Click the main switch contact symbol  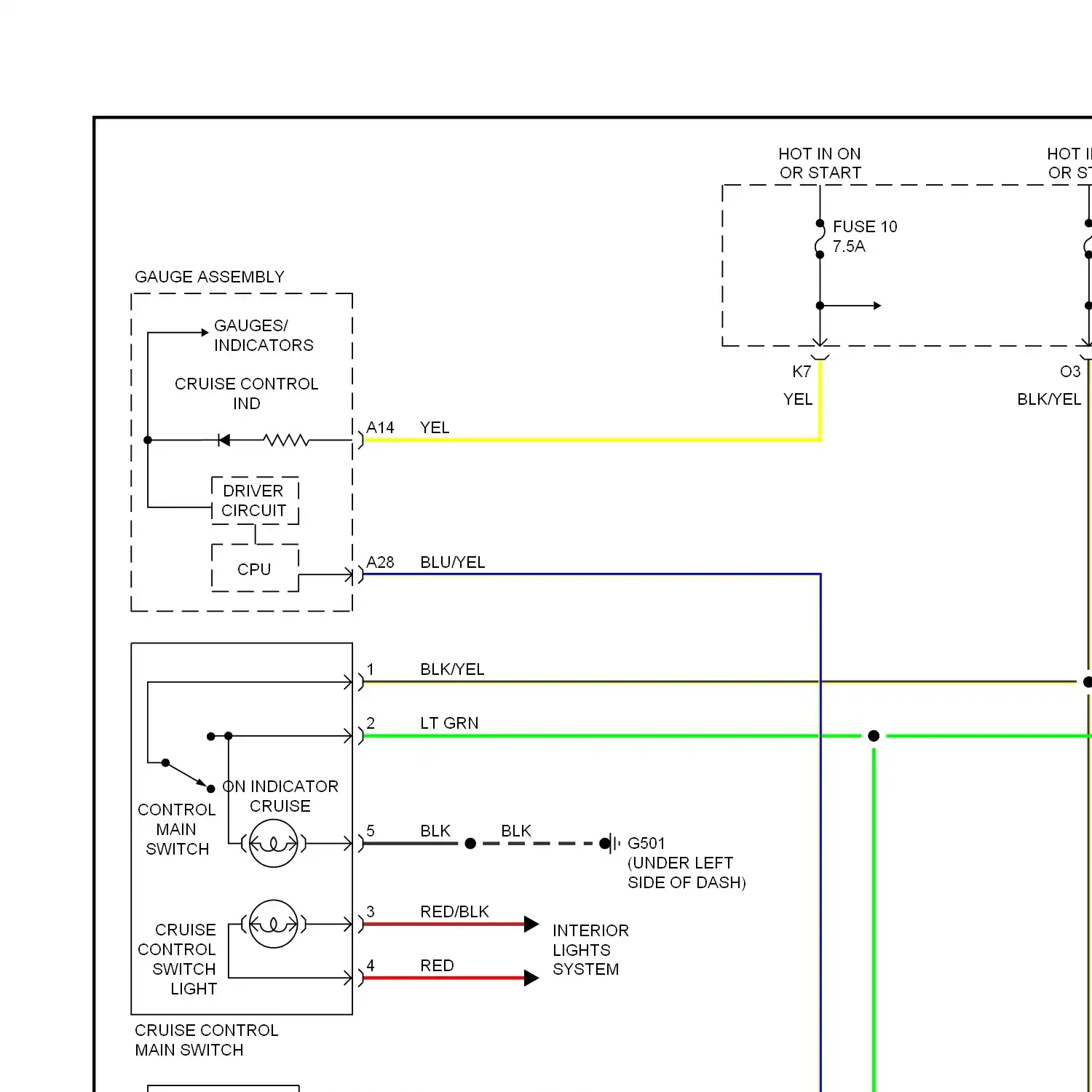coord(188,775)
